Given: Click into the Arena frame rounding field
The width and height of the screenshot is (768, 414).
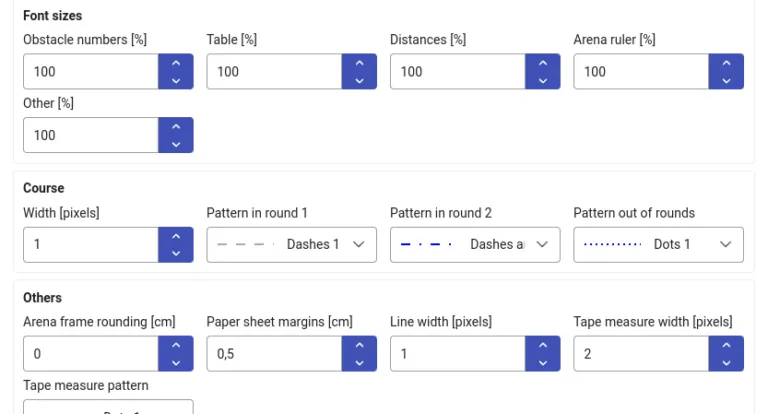Looking at the screenshot, I should [x=91, y=354].
